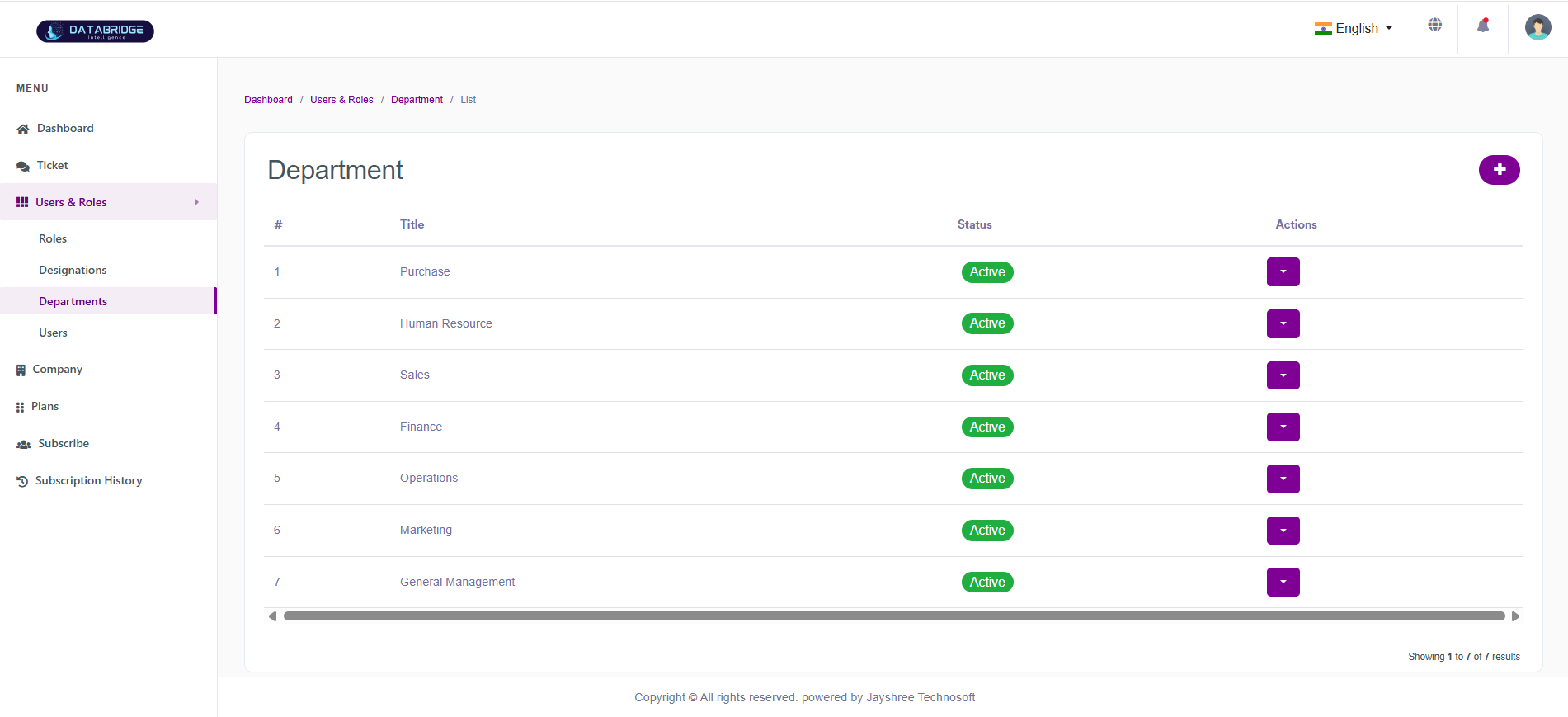Click the table's horizontal scrollbar thumb
1568x717 pixels.
pos(894,616)
